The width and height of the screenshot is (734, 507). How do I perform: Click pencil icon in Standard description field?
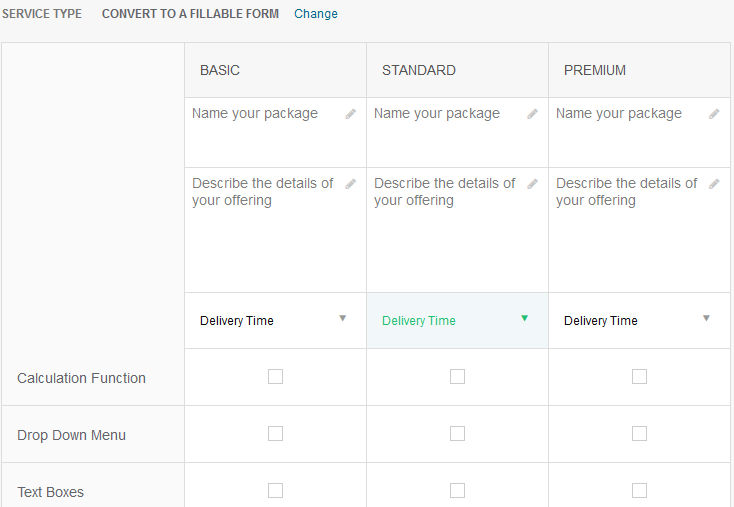[533, 184]
